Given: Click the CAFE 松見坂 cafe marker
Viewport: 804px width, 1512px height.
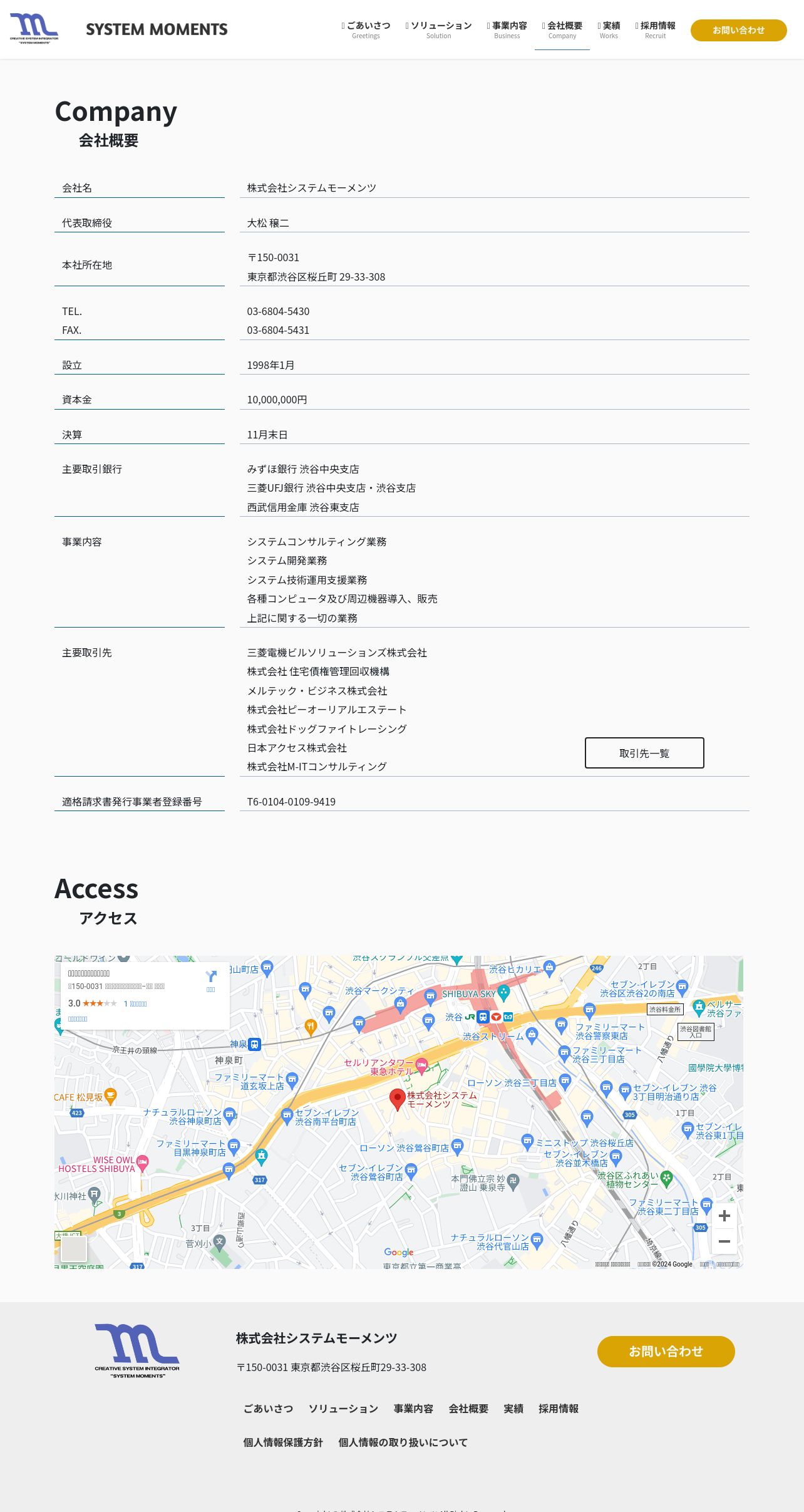Looking at the screenshot, I should tap(111, 1096).
